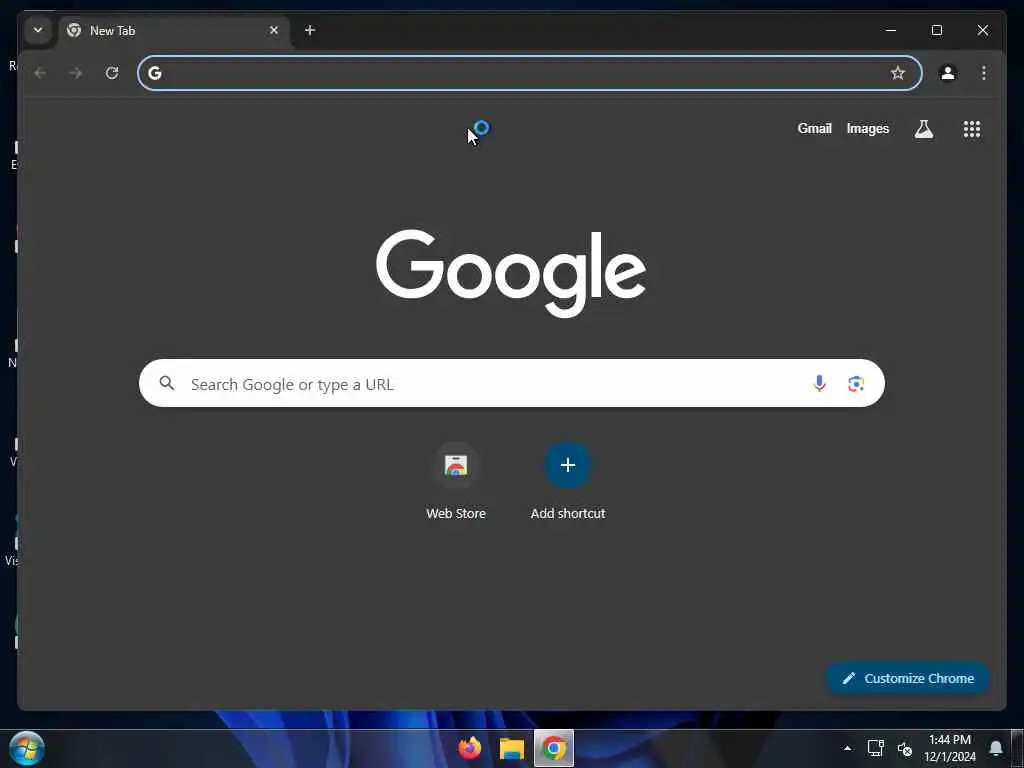The width and height of the screenshot is (1024, 768).
Task: Open the tab search dropdown arrow
Action: [38, 30]
